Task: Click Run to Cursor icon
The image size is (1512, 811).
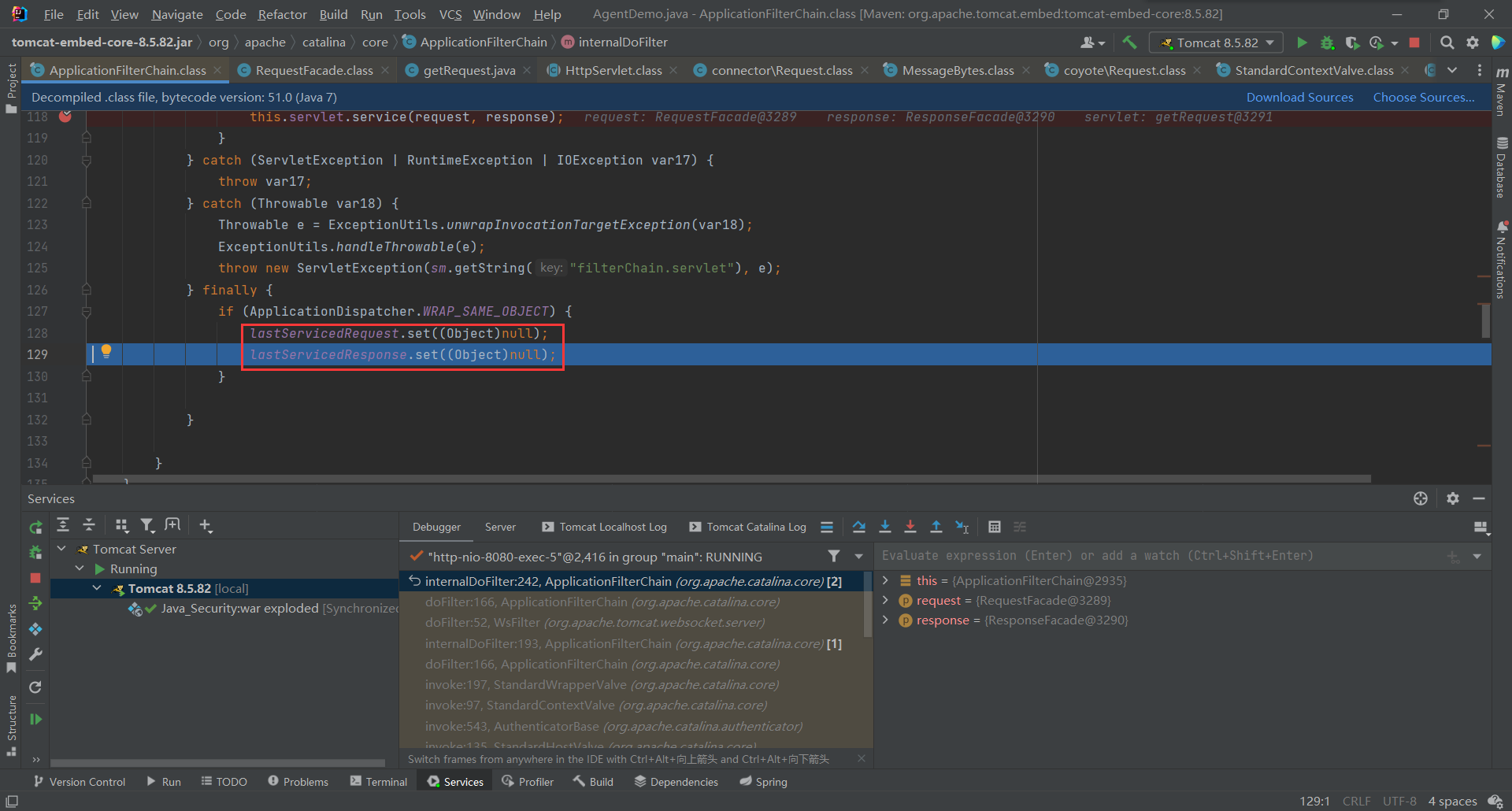Action: [962, 527]
